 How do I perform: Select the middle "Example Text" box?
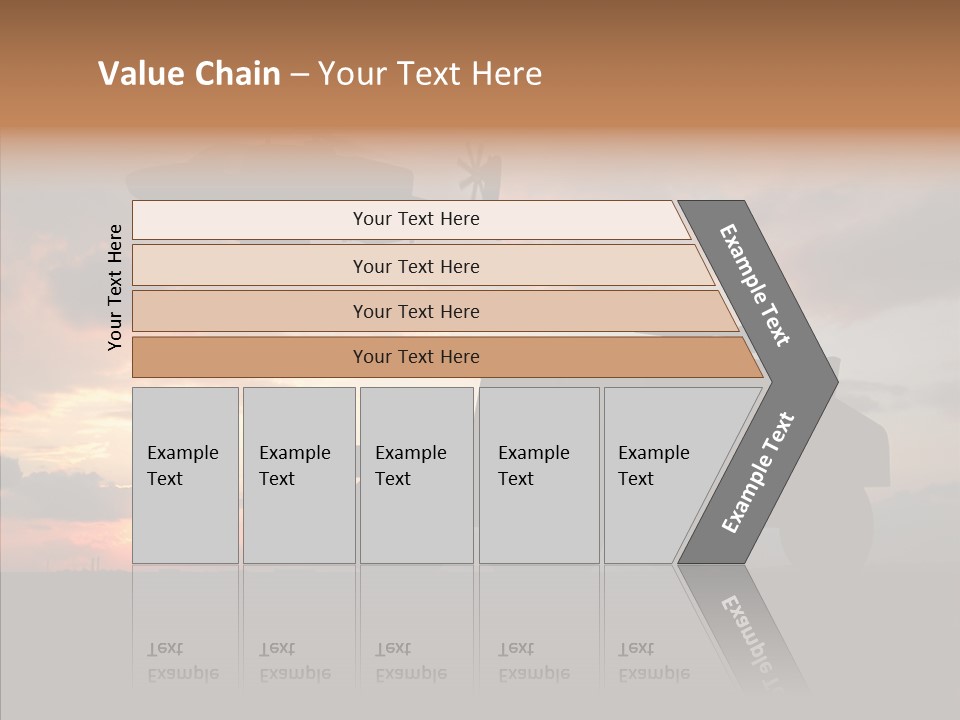tap(416, 475)
